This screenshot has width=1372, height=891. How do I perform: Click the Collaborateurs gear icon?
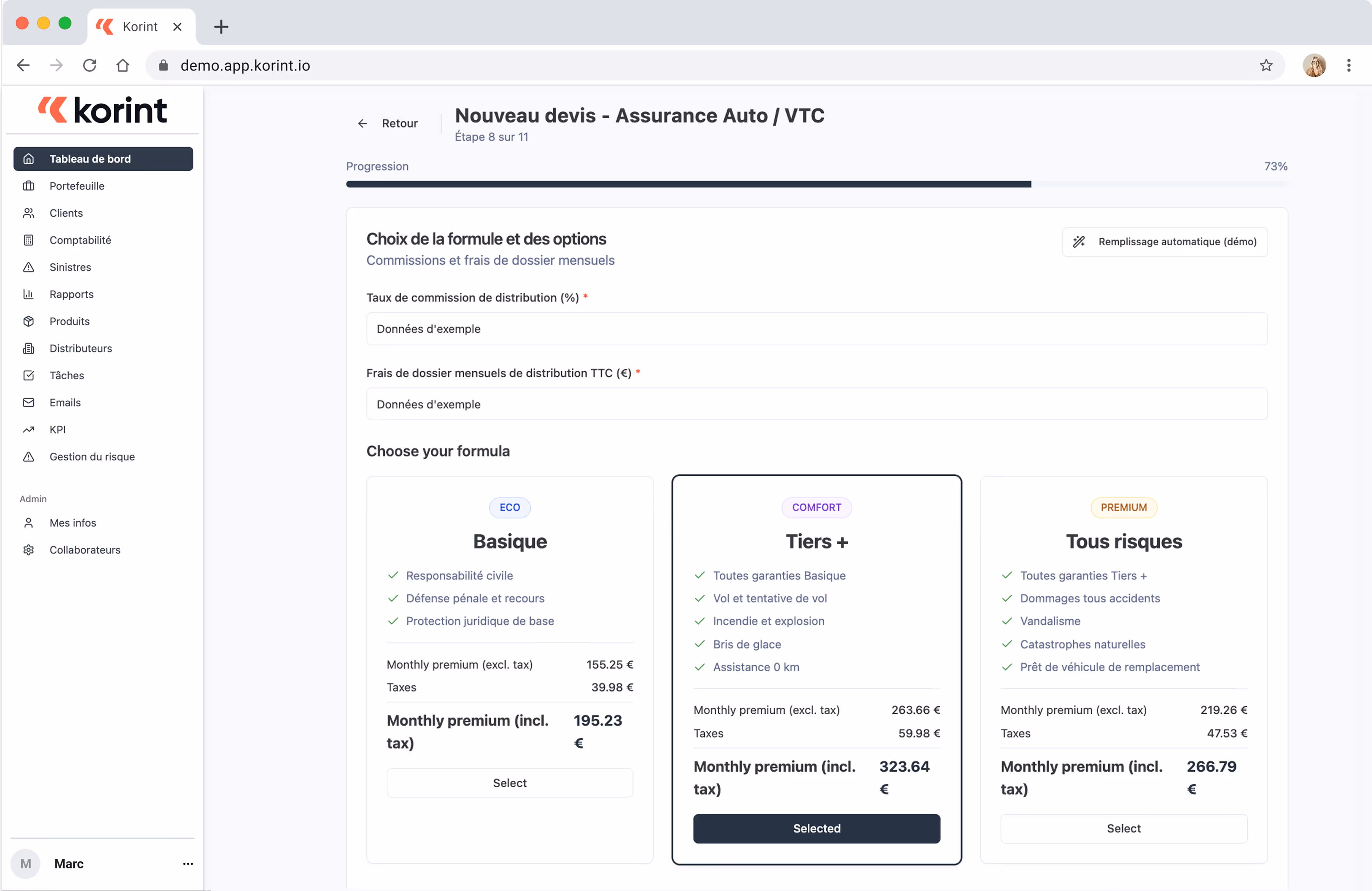click(28, 550)
